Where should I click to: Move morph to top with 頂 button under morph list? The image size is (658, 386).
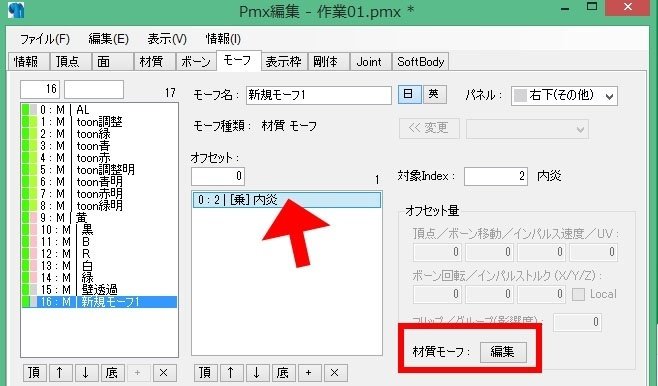(x=34, y=373)
